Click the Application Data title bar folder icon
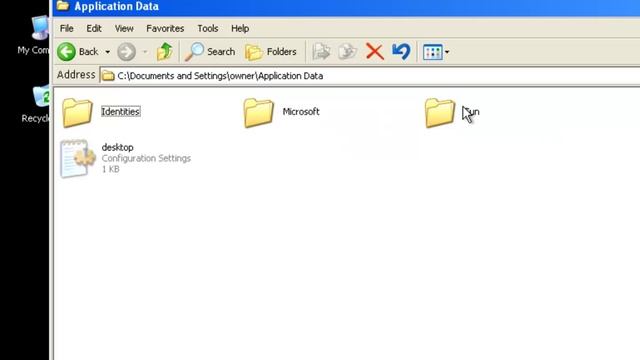640x360 pixels. (x=62, y=5)
